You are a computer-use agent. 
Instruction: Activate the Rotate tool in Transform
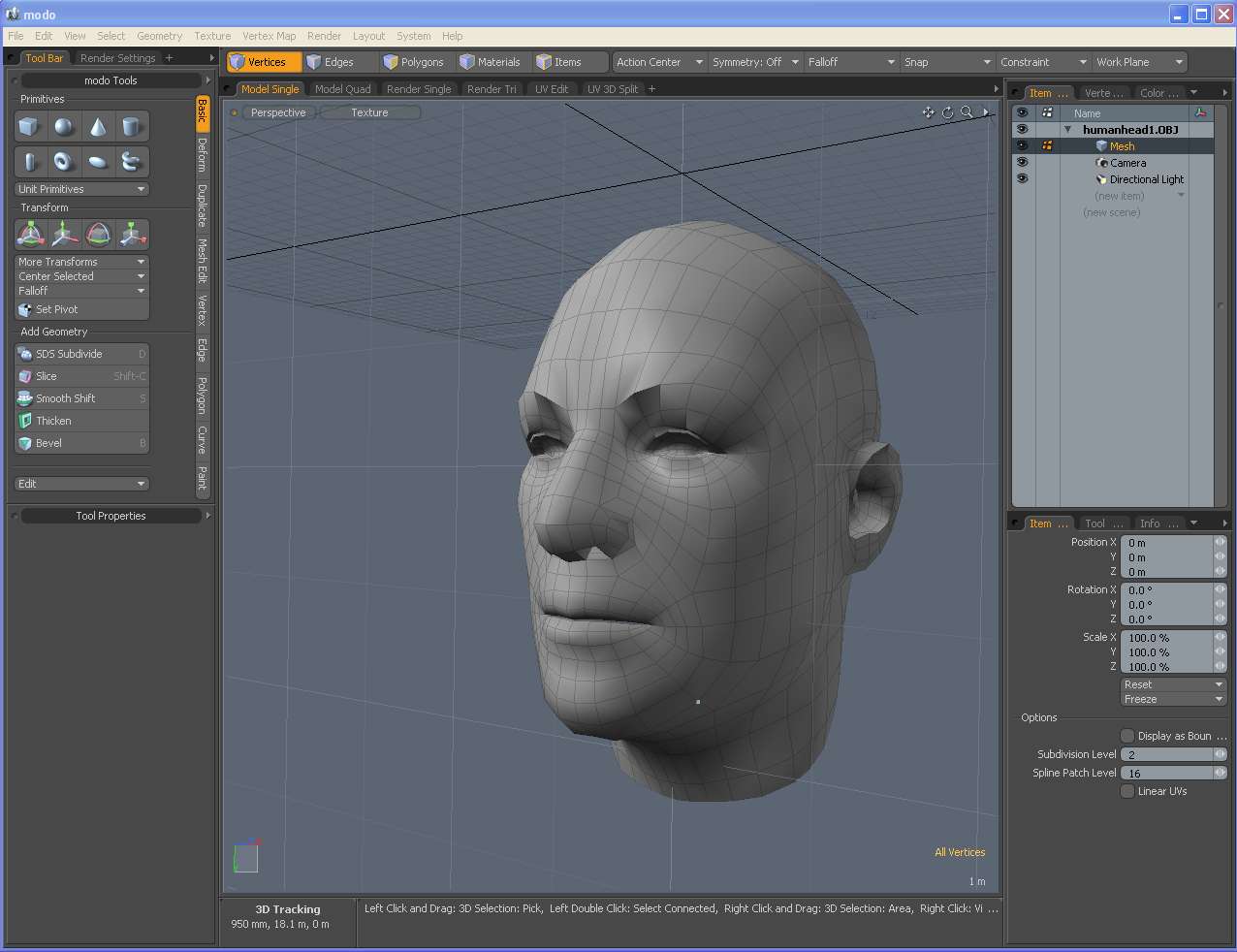point(98,234)
